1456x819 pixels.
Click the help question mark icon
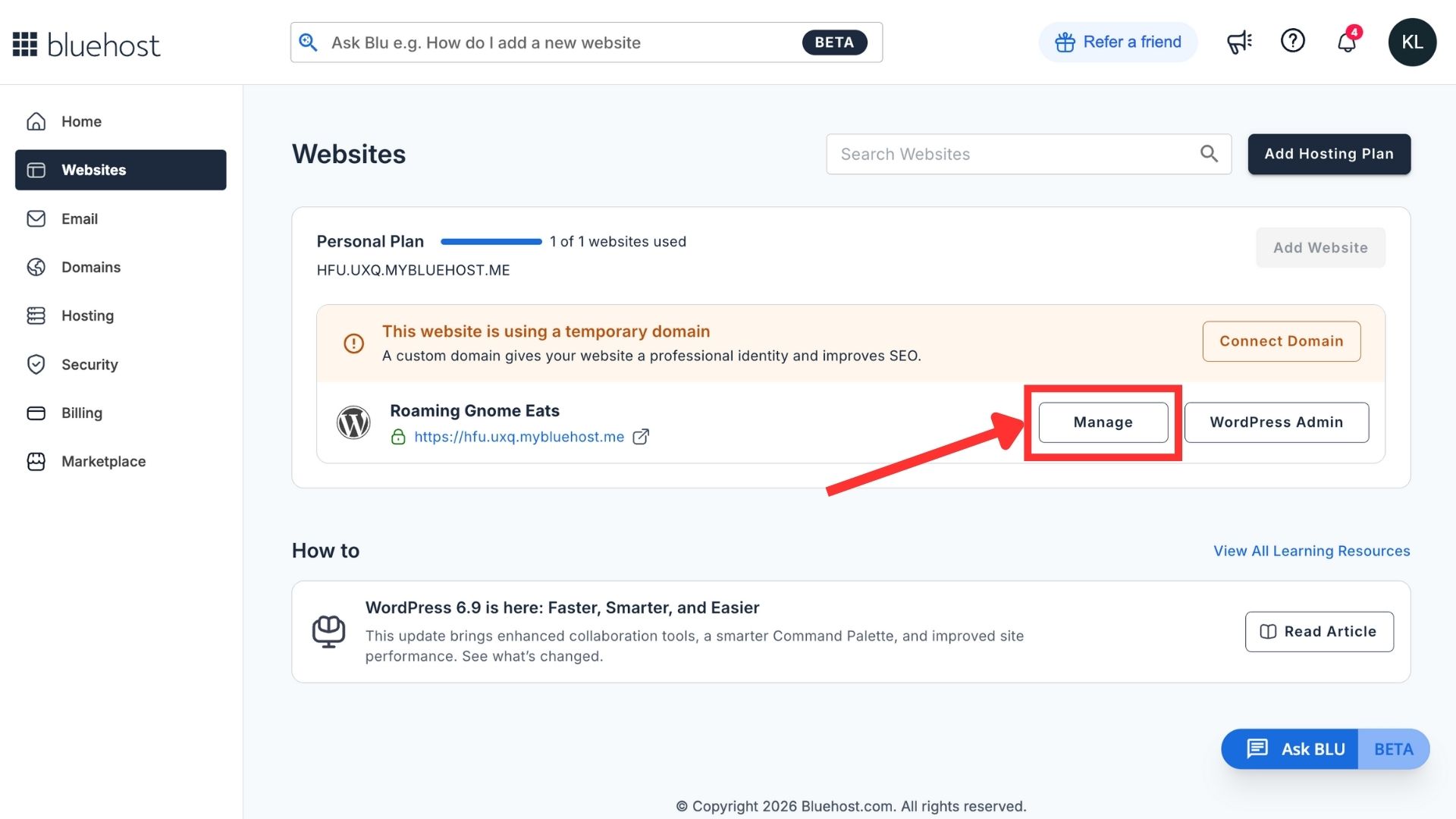coord(1293,41)
